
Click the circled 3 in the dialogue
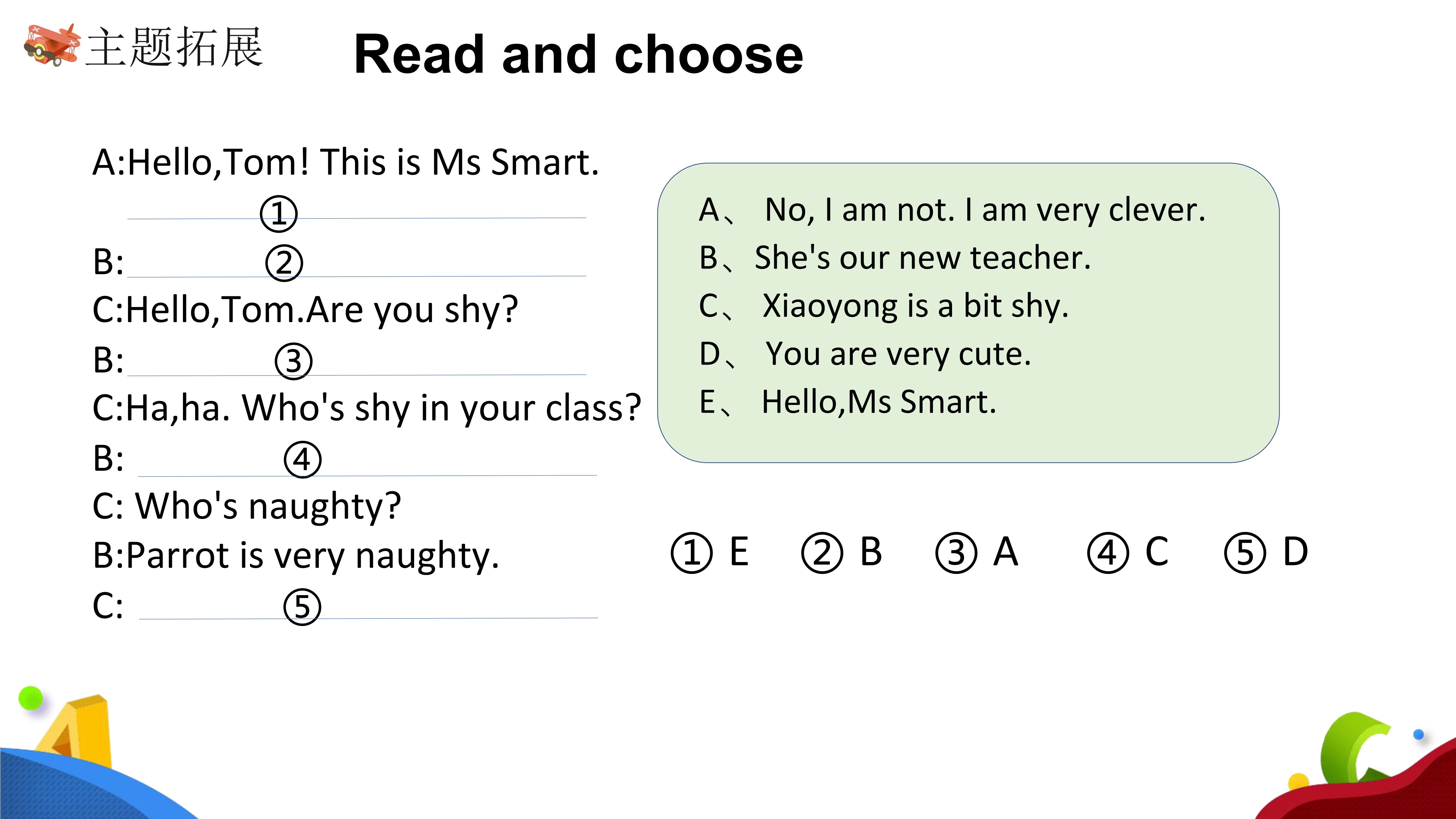click(x=293, y=361)
